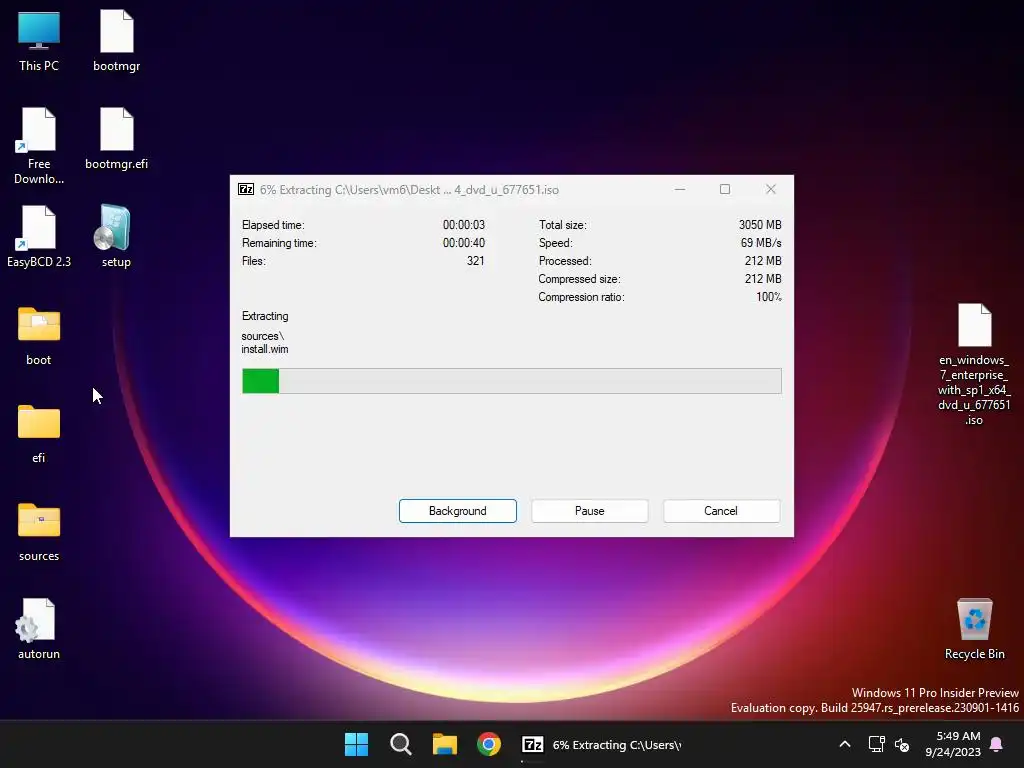Open File Explorer from the taskbar
Viewport: 1024px width, 768px height.
445,744
